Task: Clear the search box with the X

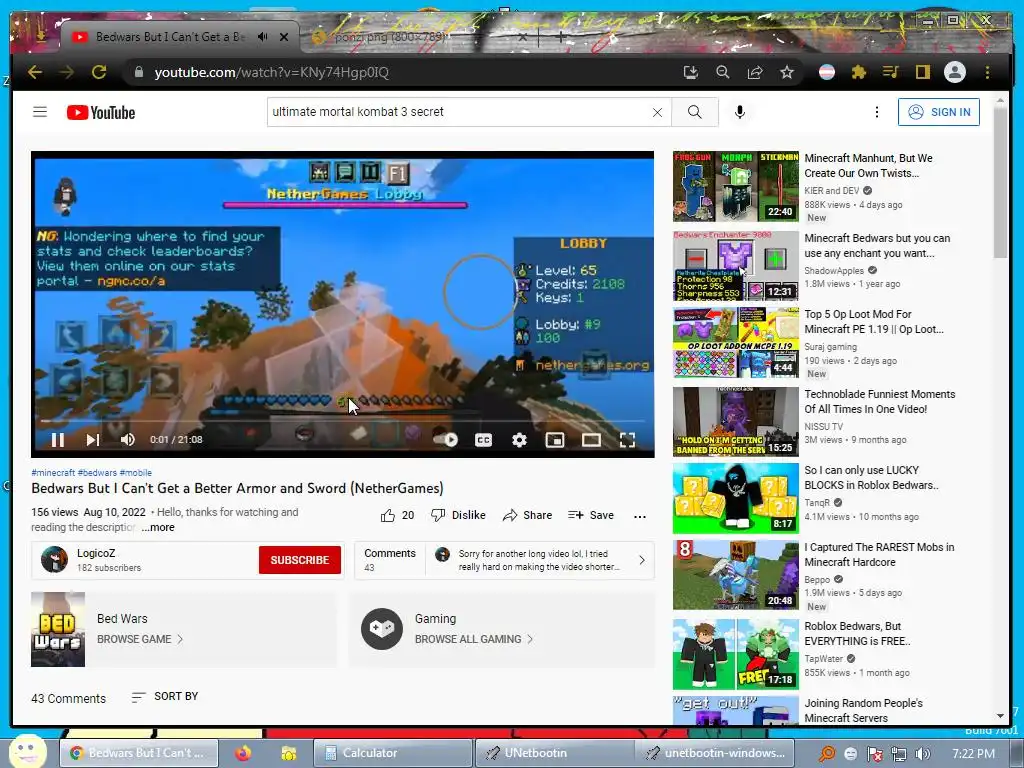Action: pyautogui.click(x=658, y=112)
